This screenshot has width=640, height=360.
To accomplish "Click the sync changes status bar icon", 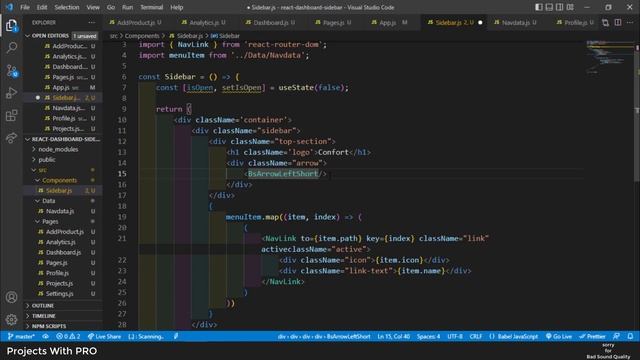I will 45,336.
